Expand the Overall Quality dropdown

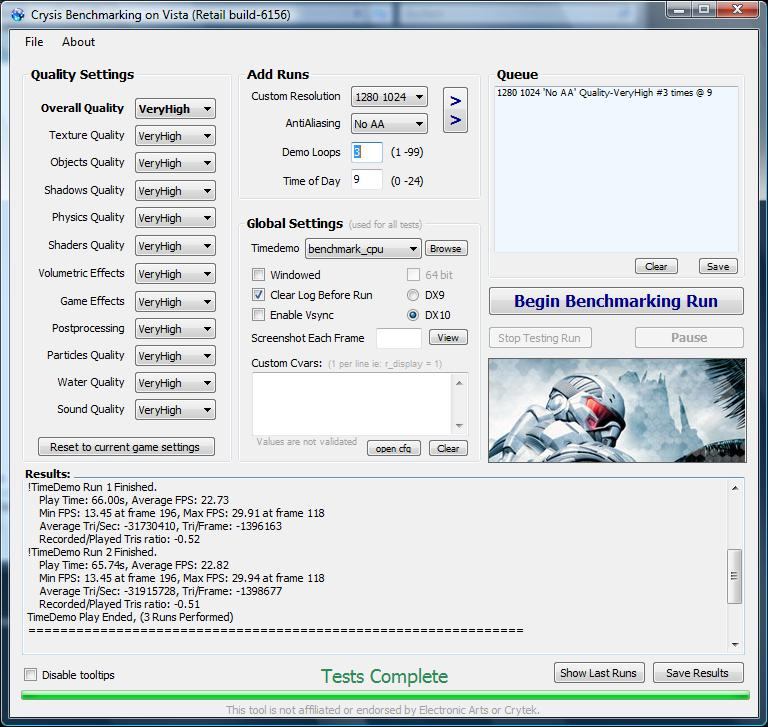pyautogui.click(x=175, y=109)
